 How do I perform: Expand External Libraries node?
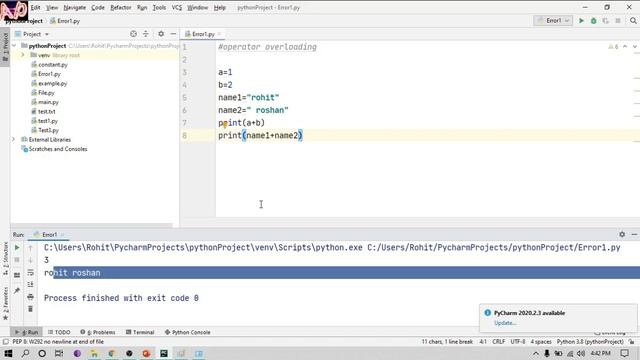tap(14, 140)
